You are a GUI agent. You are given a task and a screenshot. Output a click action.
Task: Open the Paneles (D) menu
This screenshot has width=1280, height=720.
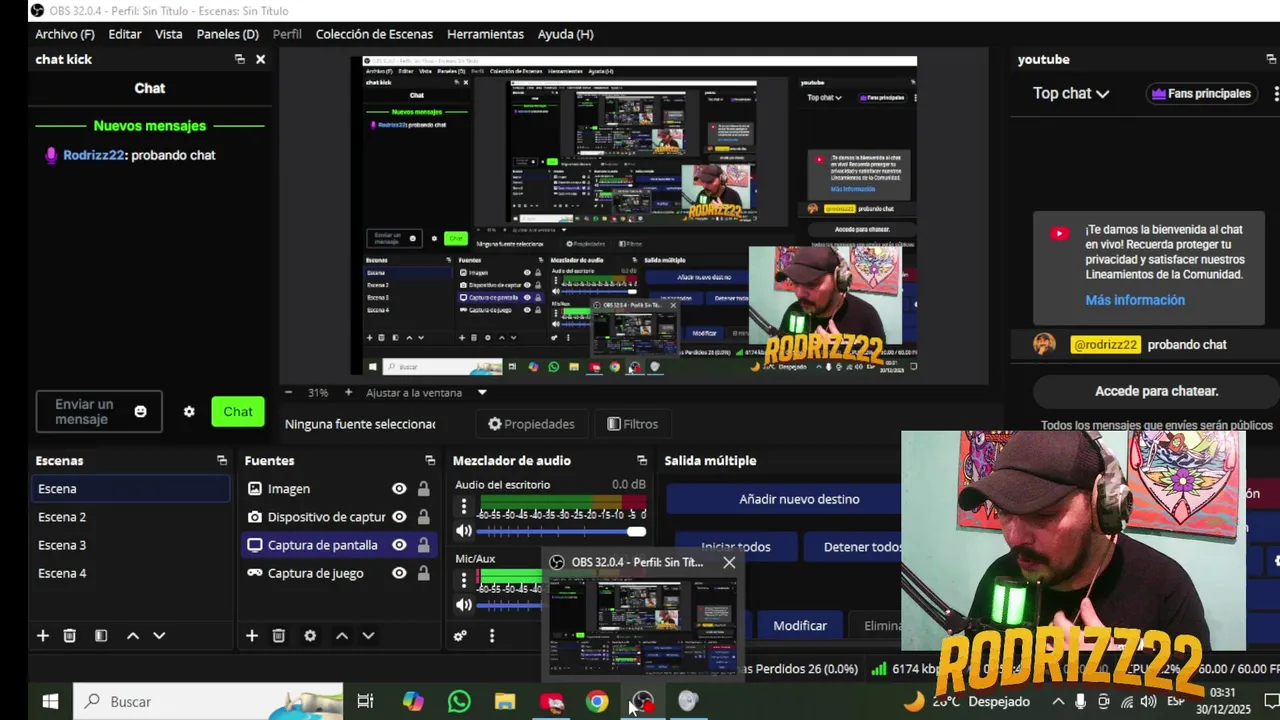click(228, 34)
